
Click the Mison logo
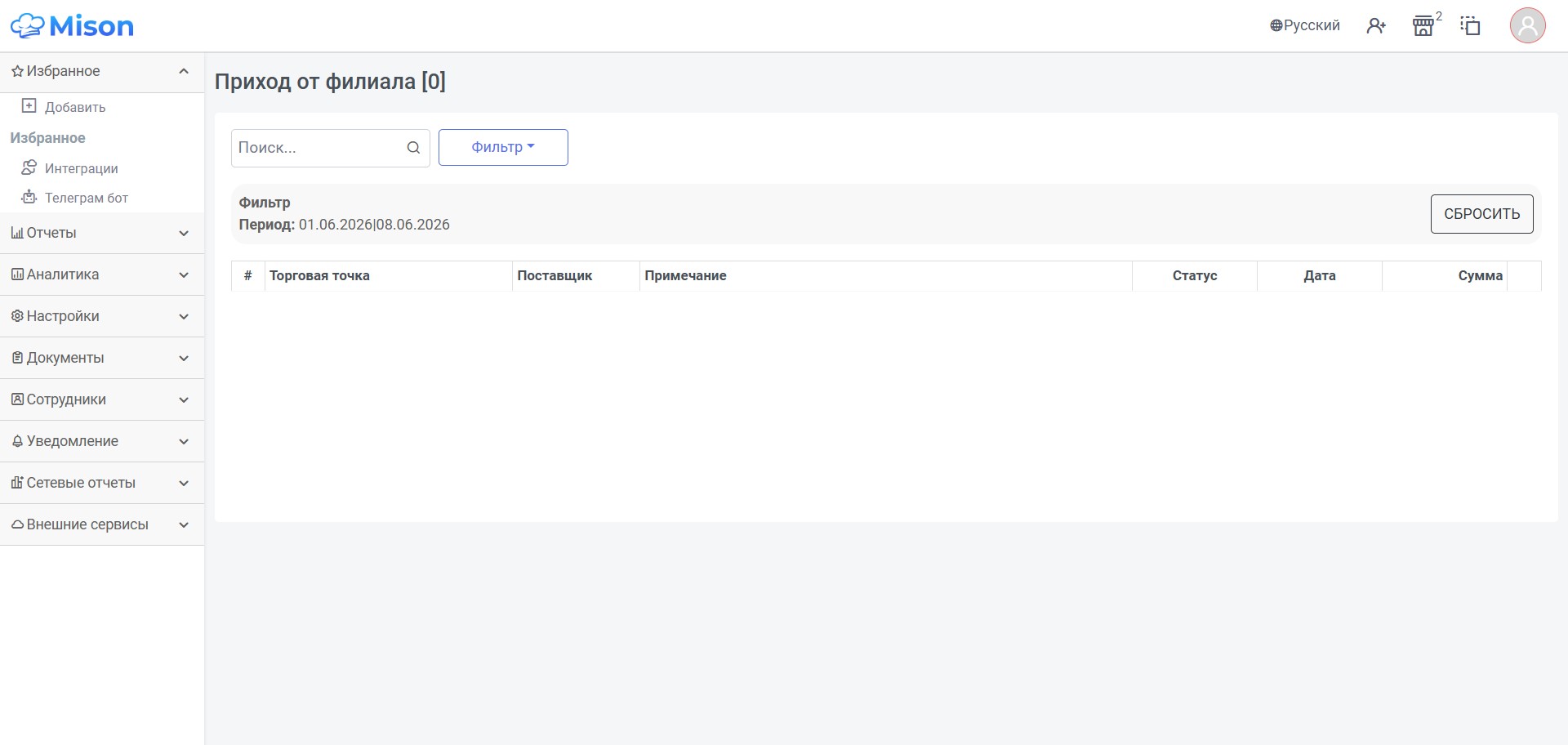tap(72, 26)
